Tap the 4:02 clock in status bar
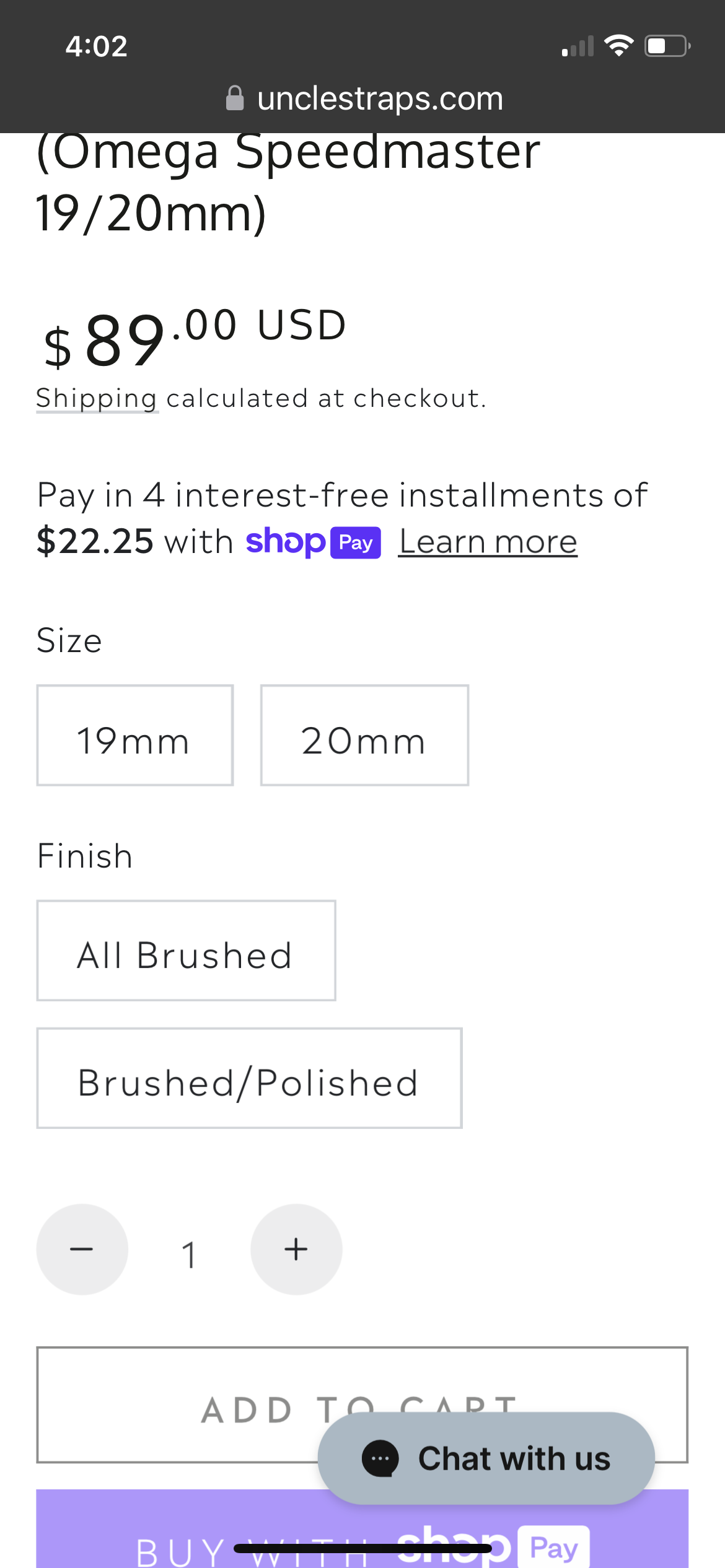The height and width of the screenshot is (1568, 725). pos(97,46)
